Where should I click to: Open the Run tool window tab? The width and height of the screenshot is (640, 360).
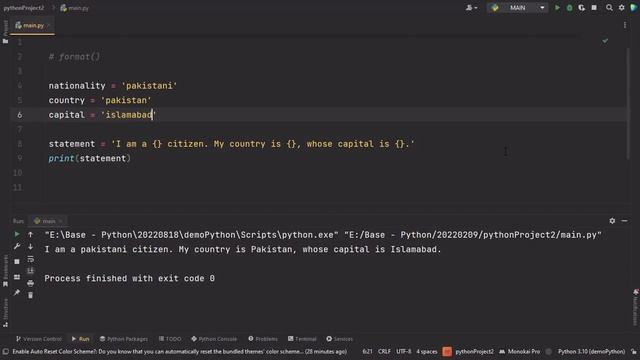[x=80, y=339]
